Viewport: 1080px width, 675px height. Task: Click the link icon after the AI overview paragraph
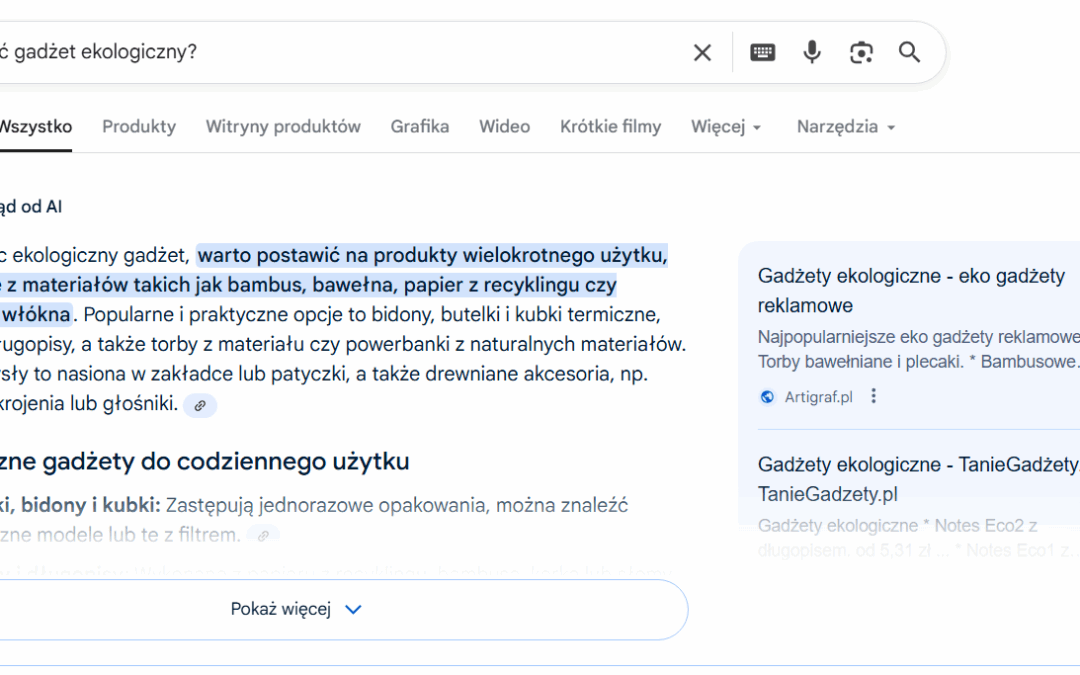coord(198,405)
